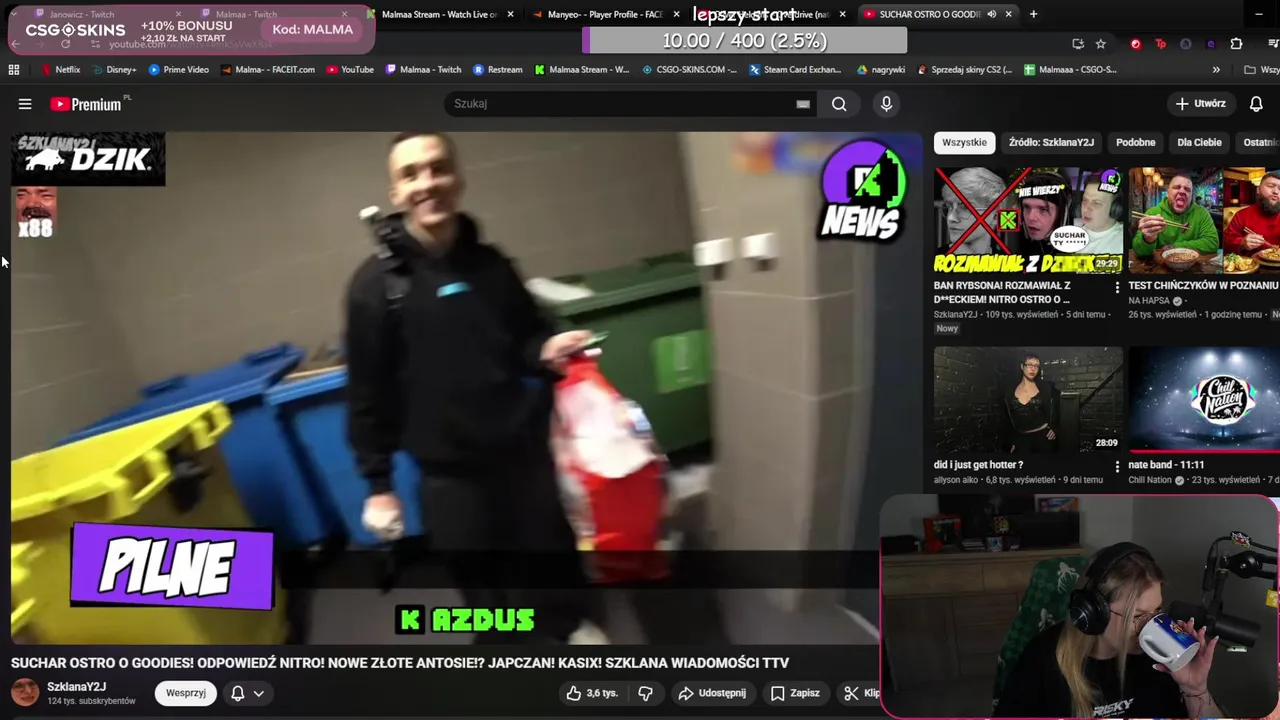The image size is (1280, 720).
Task: Open the SzklanaY2J channel avatar
Action: tap(25, 692)
